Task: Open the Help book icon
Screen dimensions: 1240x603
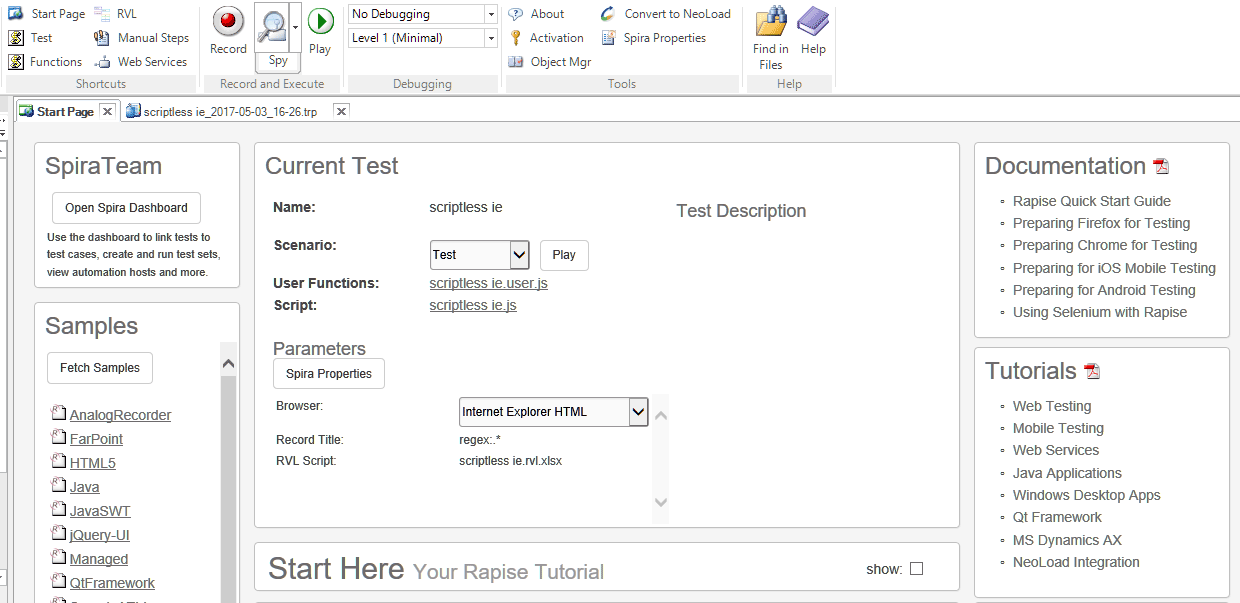Action: (813, 22)
